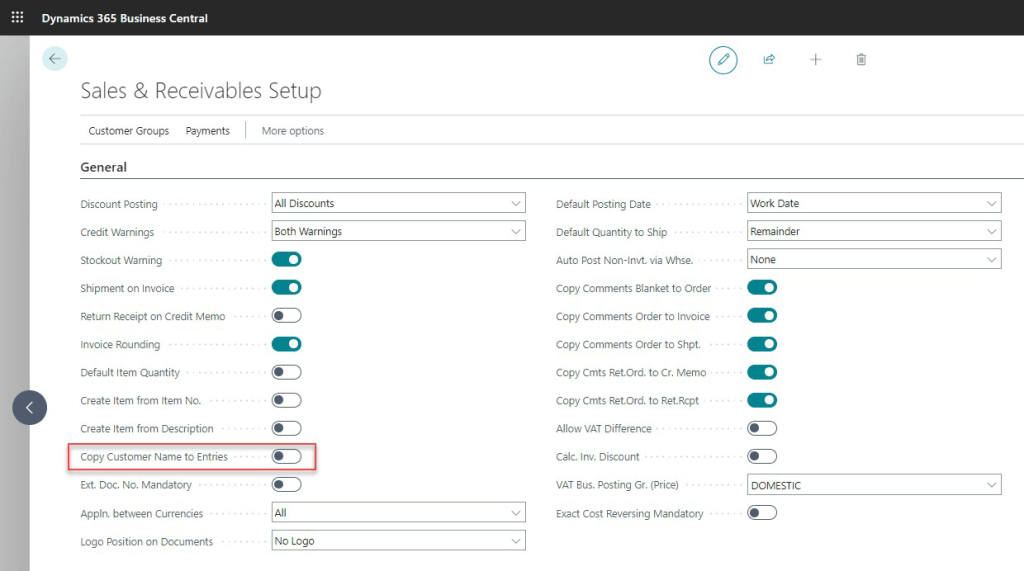The height and width of the screenshot is (571, 1024).
Task: Expand VAT Bus. Posting Gr. (Price) dropdown
Action: [873, 485]
